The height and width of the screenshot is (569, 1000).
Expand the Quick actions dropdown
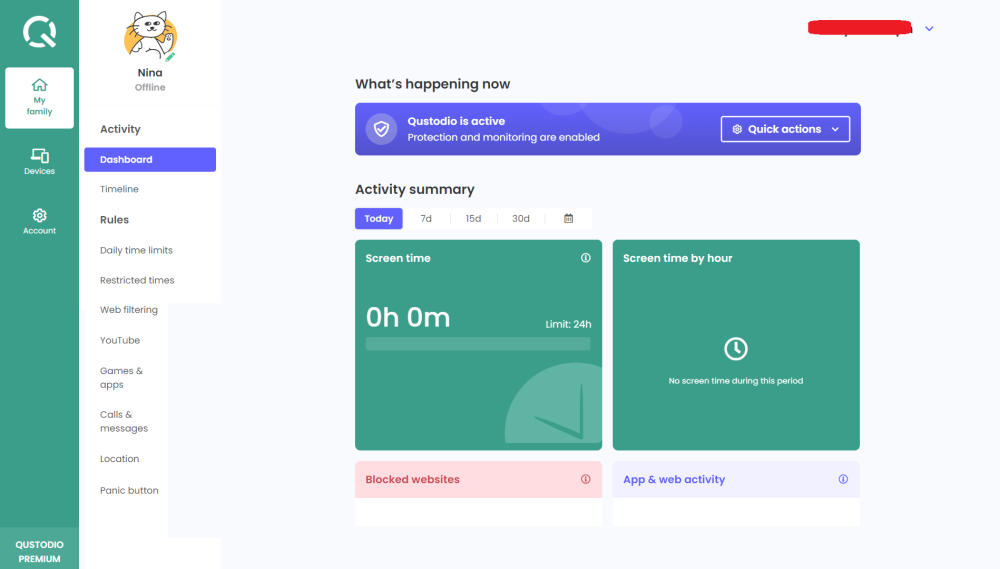[785, 129]
